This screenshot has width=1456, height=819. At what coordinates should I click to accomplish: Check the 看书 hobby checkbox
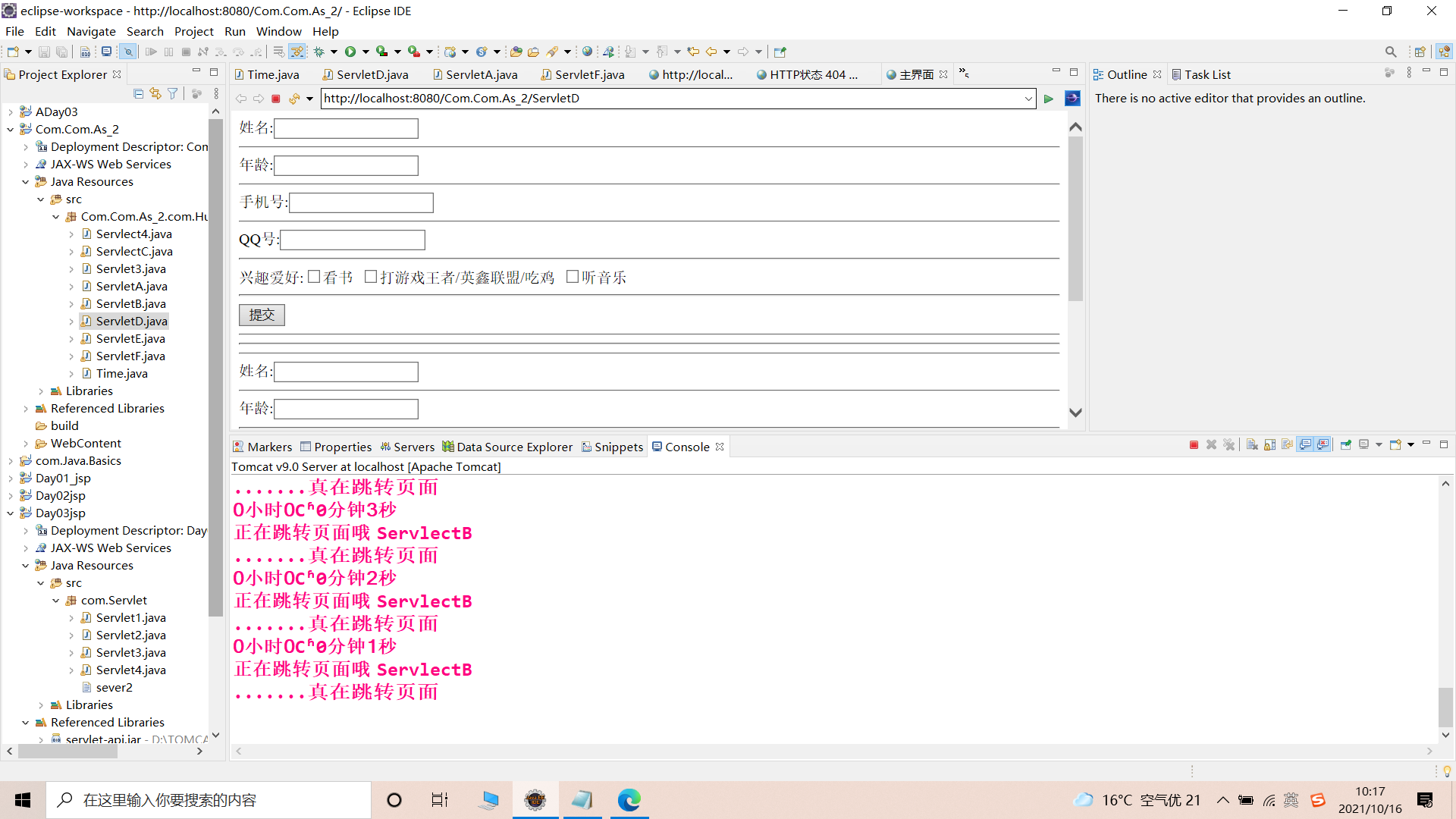(x=315, y=277)
